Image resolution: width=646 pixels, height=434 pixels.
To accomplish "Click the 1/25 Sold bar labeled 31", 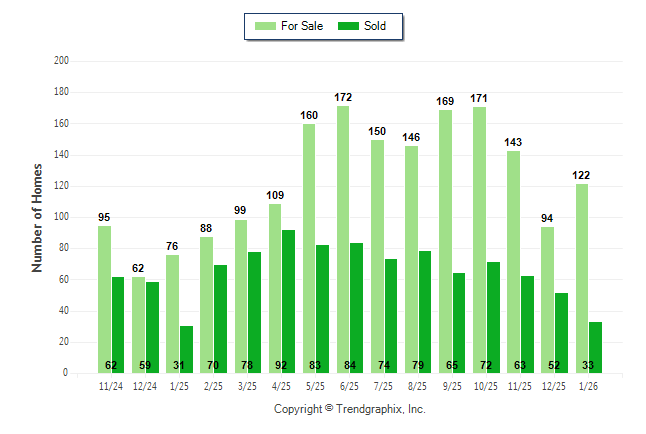I will tap(186, 349).
